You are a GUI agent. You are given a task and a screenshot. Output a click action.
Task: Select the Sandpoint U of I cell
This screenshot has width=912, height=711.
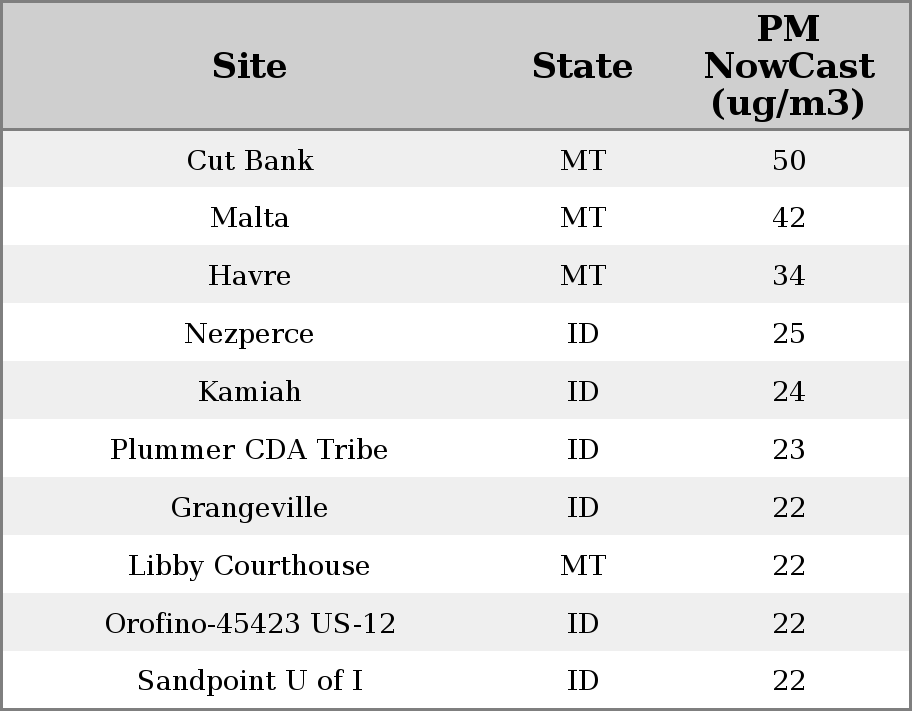tap(249, 681)
